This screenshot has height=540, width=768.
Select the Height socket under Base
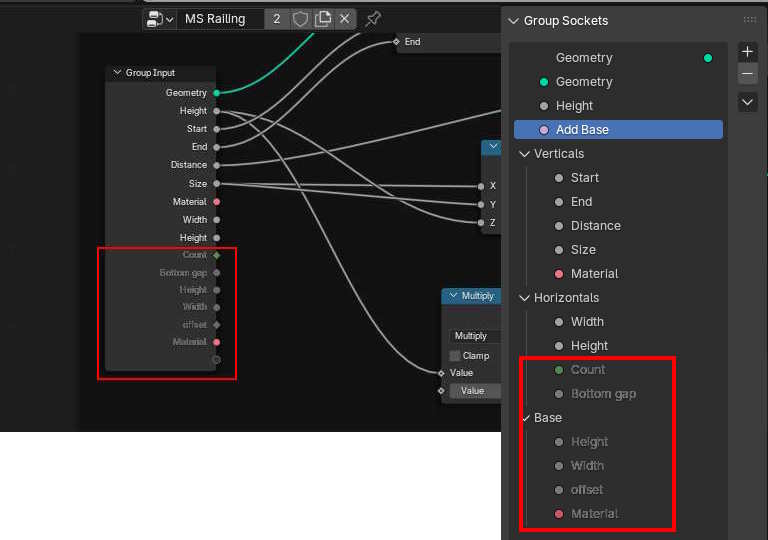coord(618,442)
